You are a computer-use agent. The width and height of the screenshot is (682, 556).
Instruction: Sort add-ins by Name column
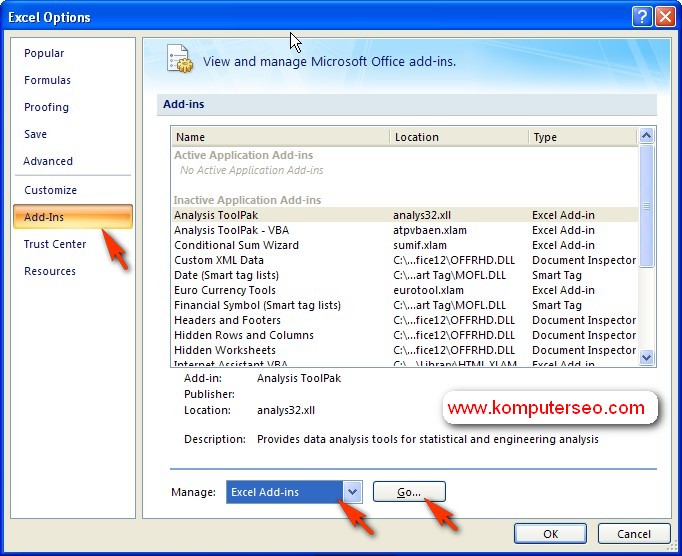pos(281,137)
